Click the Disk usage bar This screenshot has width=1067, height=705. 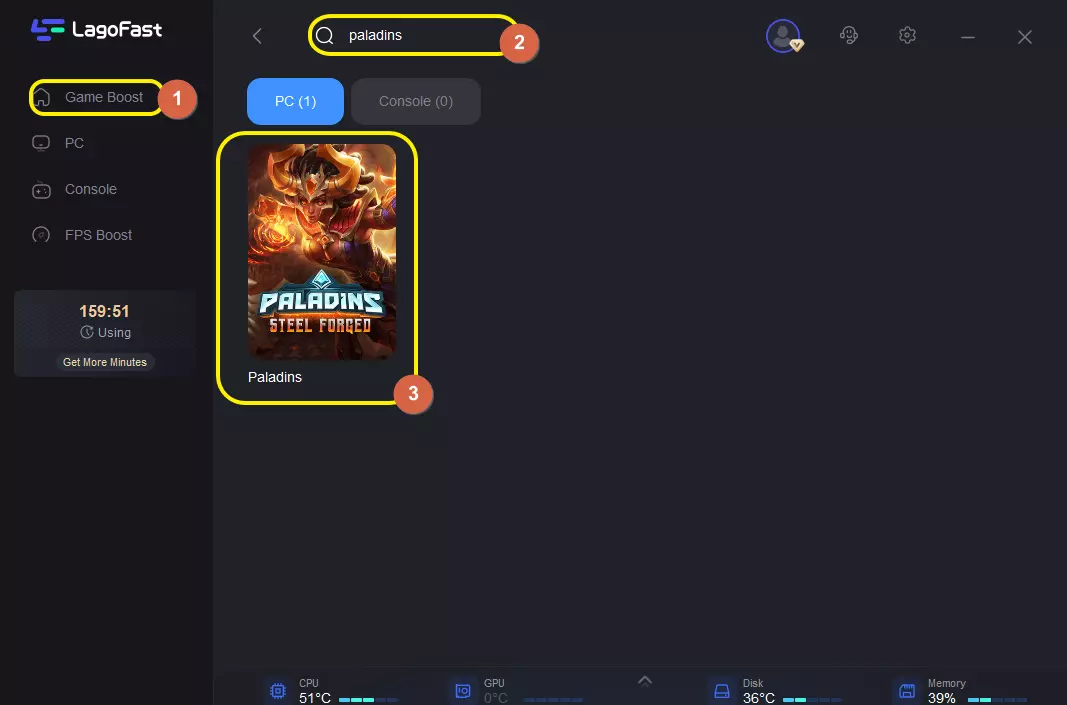[x=812, y=700]
